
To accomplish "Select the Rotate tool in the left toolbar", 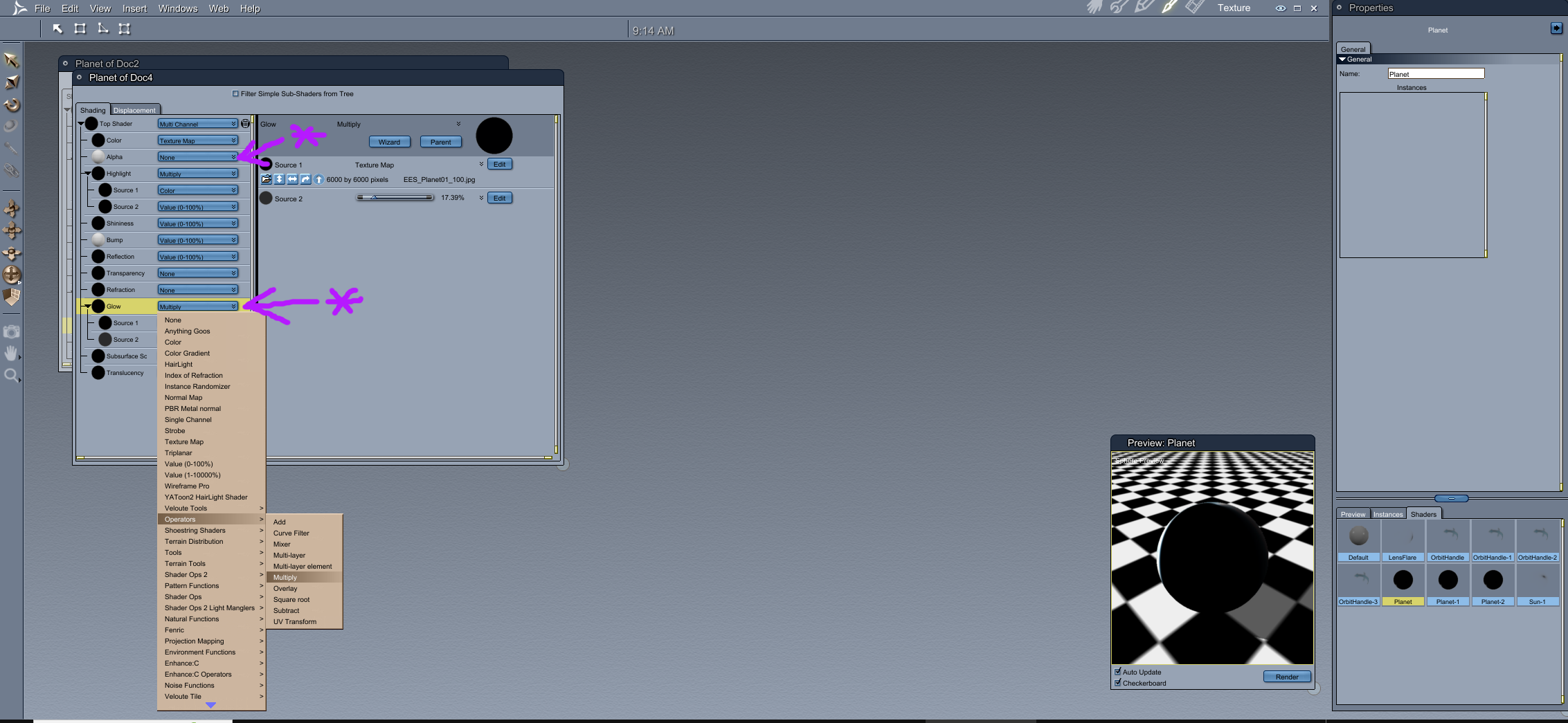I will click(12, 105).
